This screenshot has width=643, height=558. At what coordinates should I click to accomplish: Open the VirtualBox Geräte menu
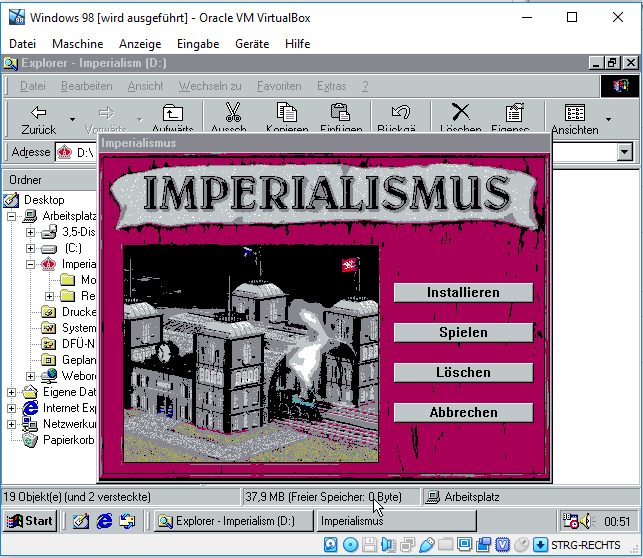[x=252, y=44]
